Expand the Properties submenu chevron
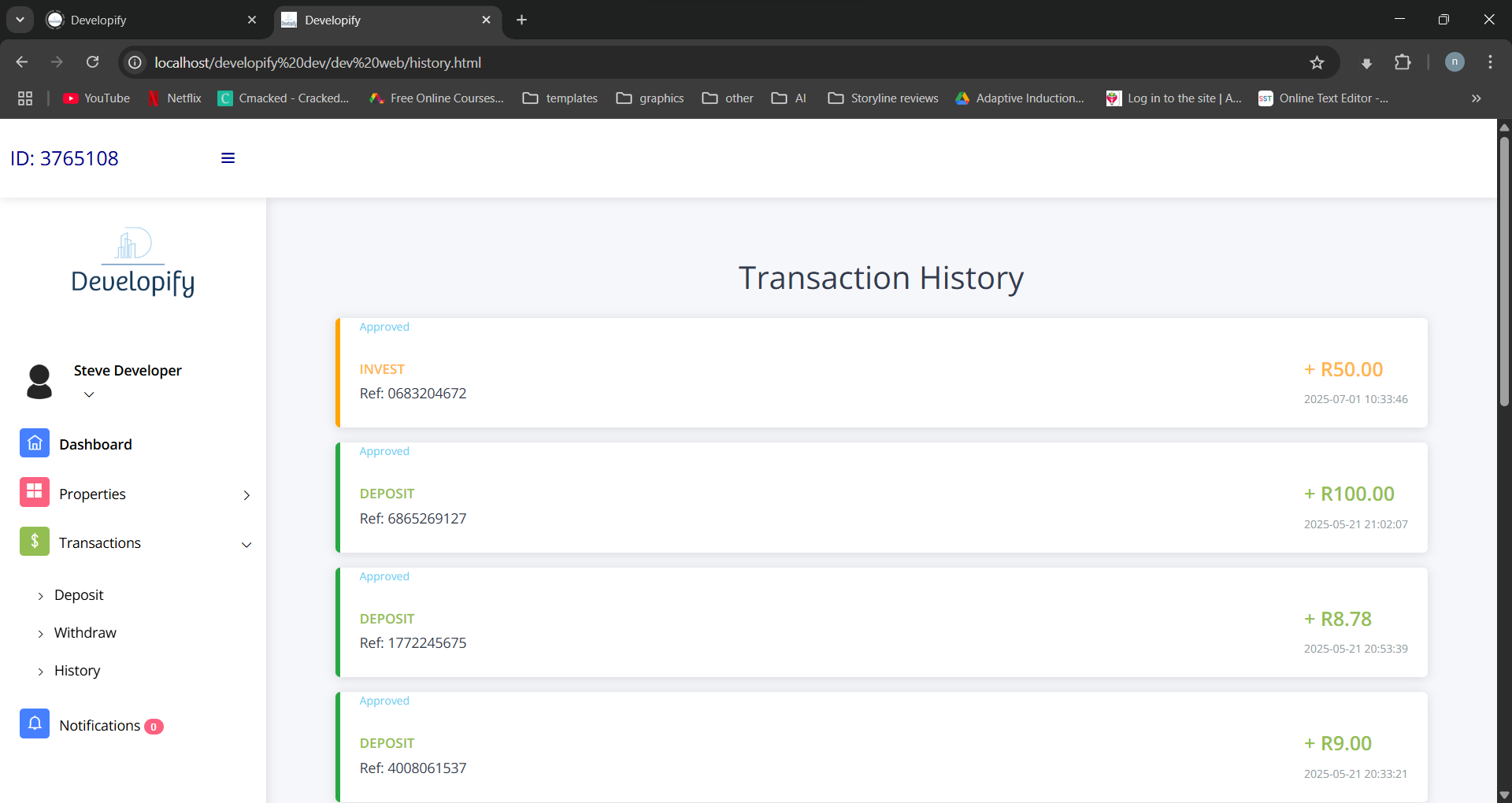Viewport: 1512px width, 803px height. 246,495
